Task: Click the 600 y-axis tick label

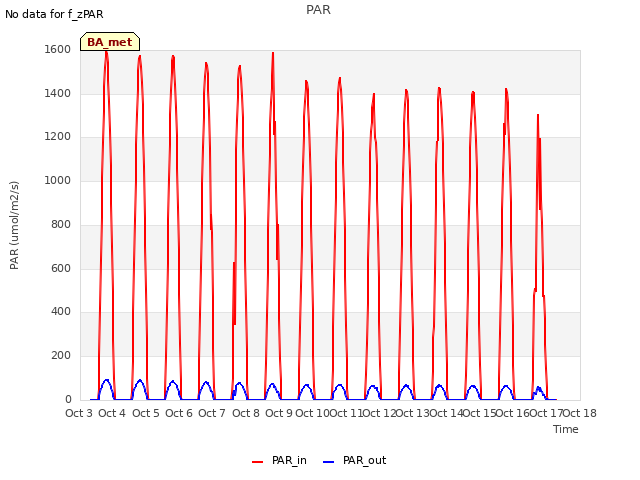Action: click(61, 268)
